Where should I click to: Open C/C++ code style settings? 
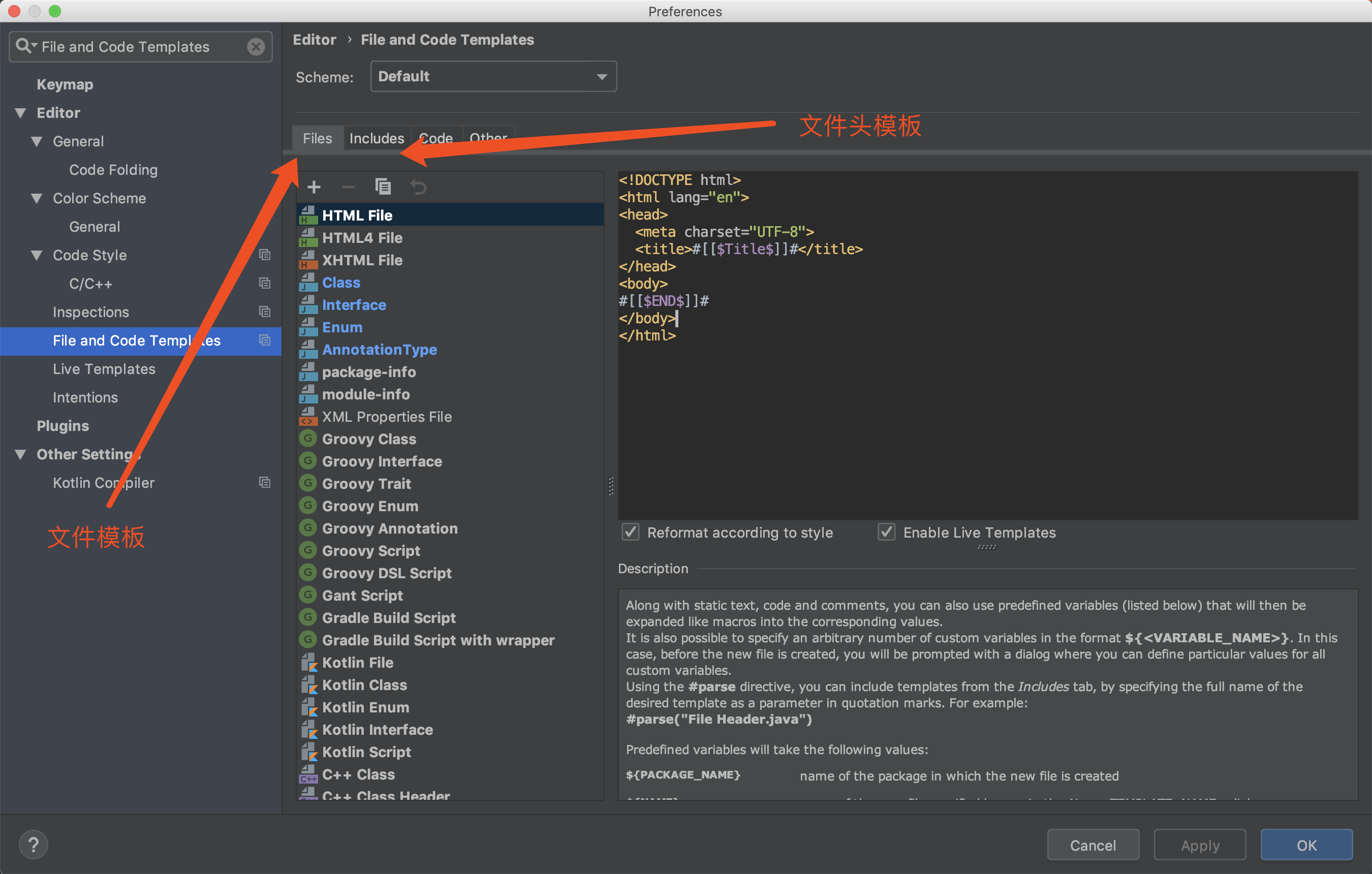(x=90, y=283)
